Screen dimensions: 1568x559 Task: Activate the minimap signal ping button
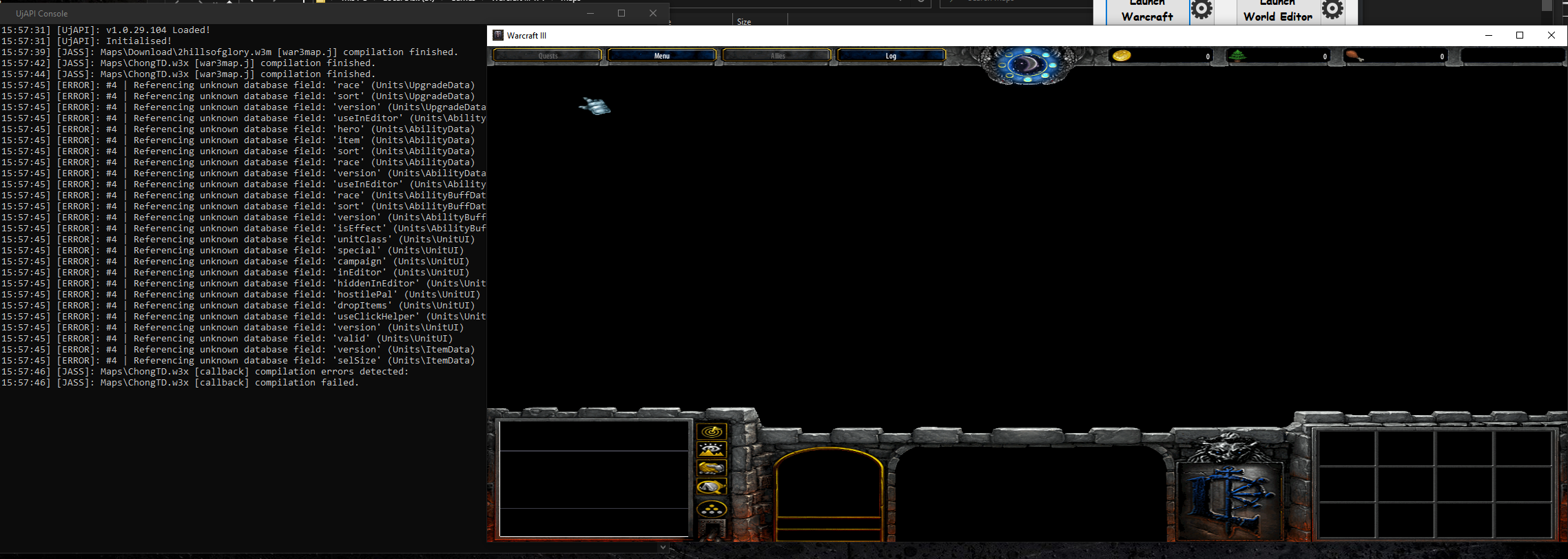pyautogui.click(x=712, y=432)
